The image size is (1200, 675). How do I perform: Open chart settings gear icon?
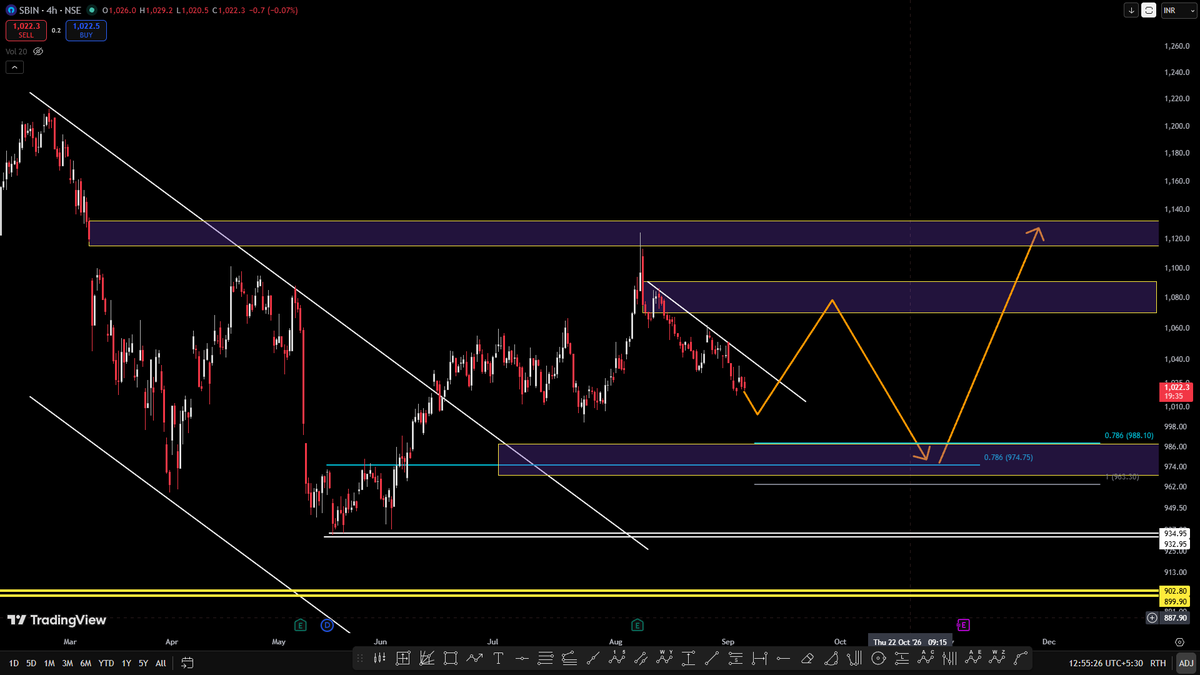pos(1180,641)
